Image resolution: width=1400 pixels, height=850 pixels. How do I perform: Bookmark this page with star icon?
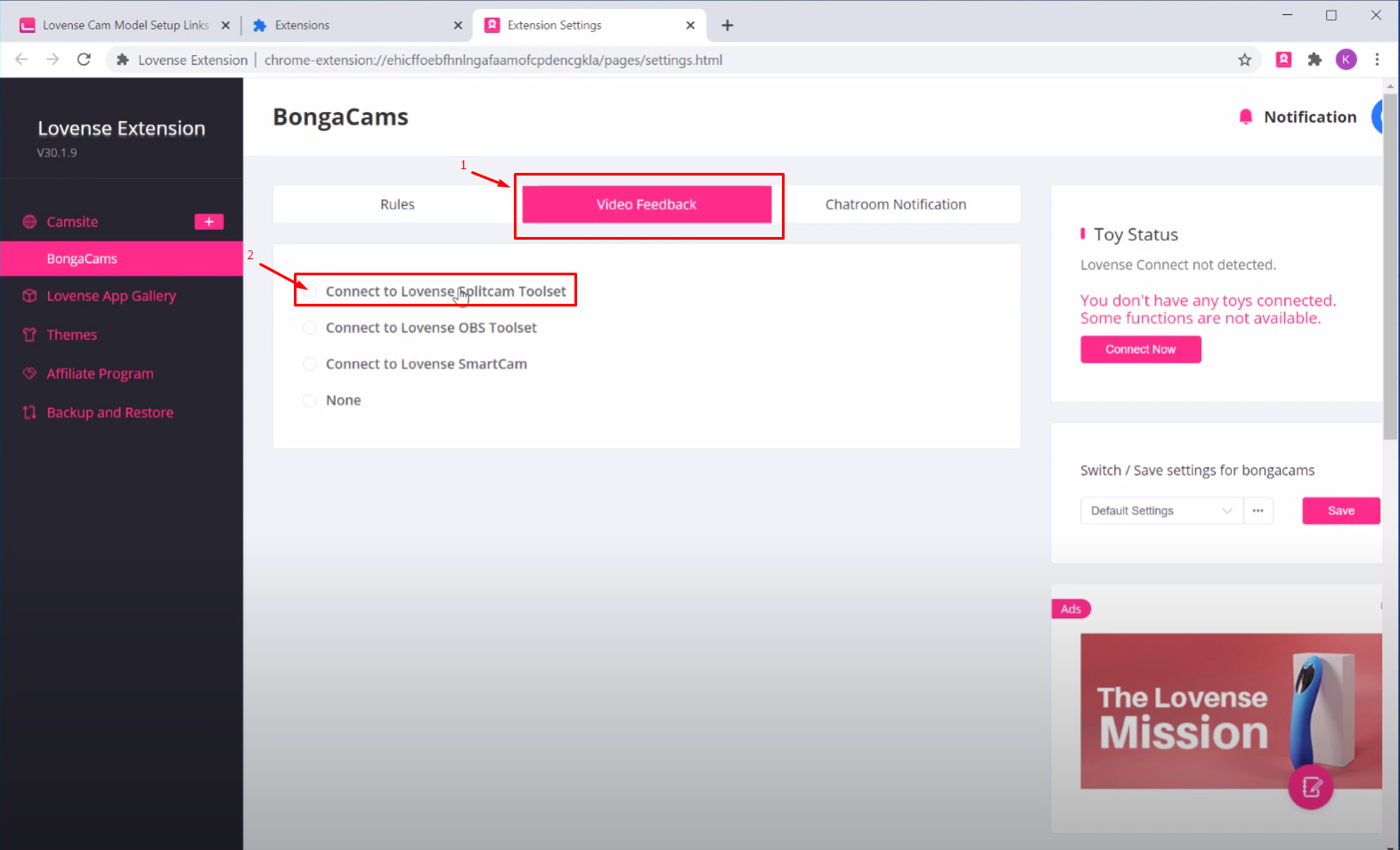[x=1244, y=60]
